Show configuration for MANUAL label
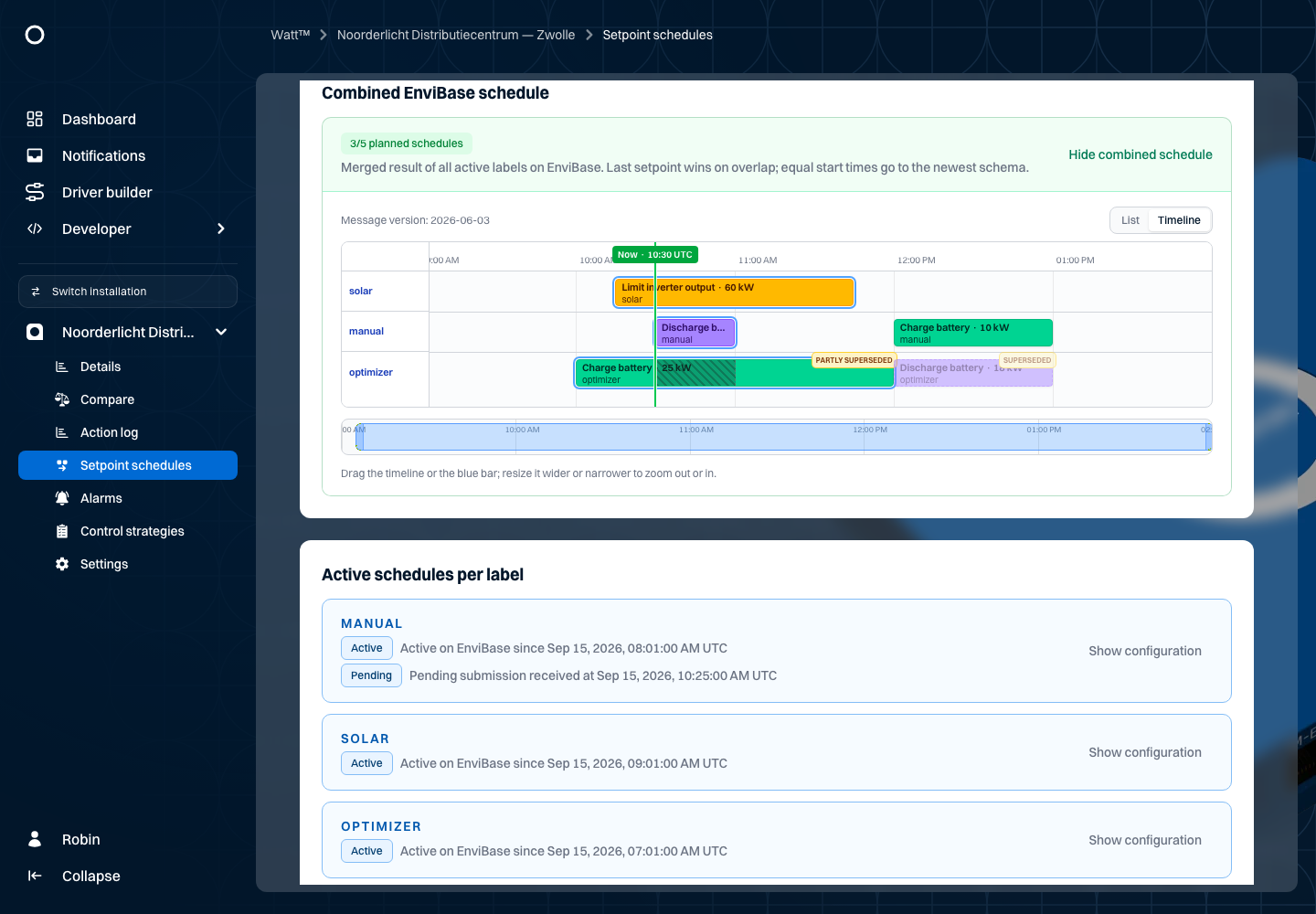 pyautogui.click(x=1145, y=651)
